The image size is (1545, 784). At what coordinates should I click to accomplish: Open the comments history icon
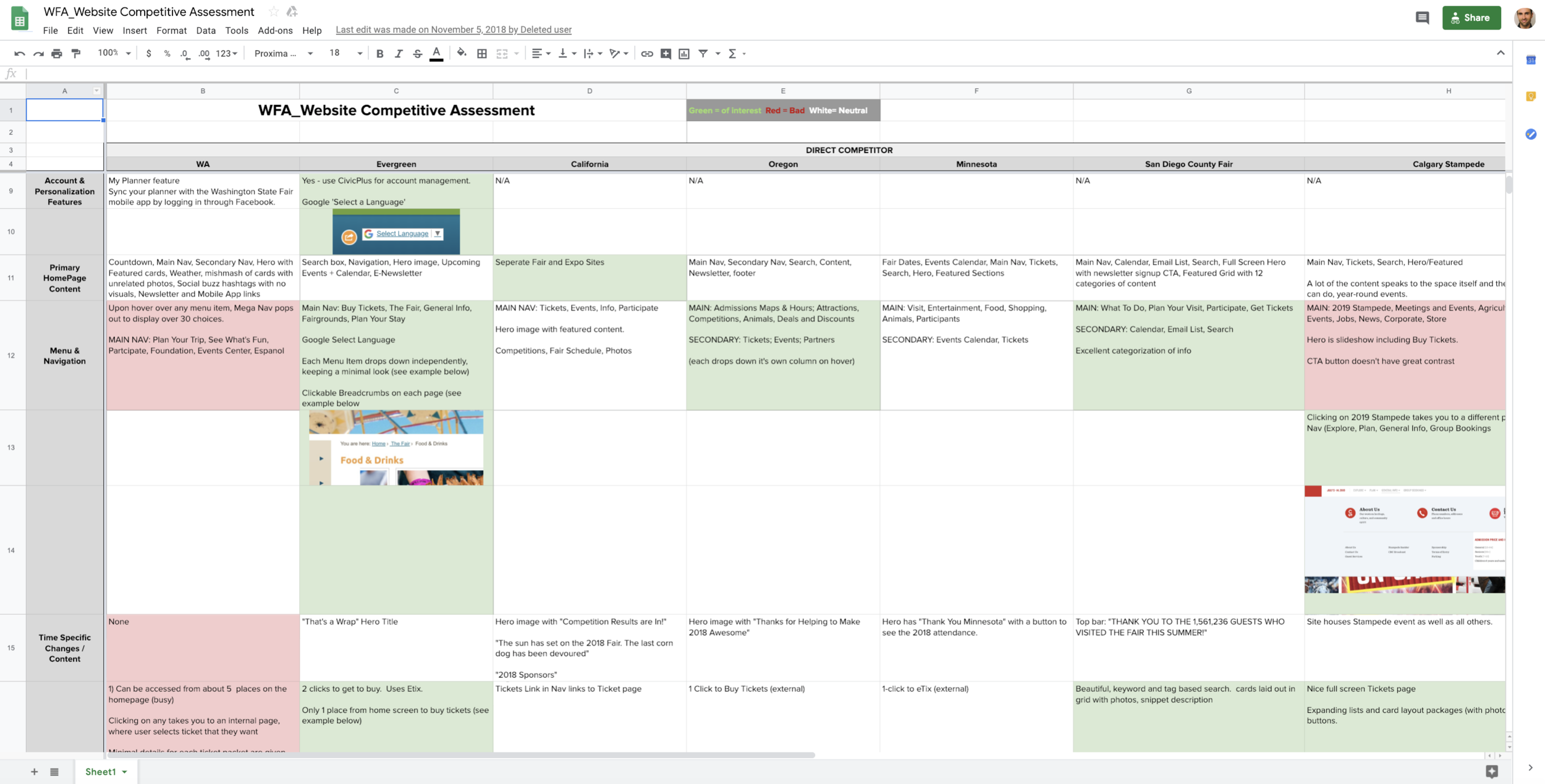(1422, 18)
